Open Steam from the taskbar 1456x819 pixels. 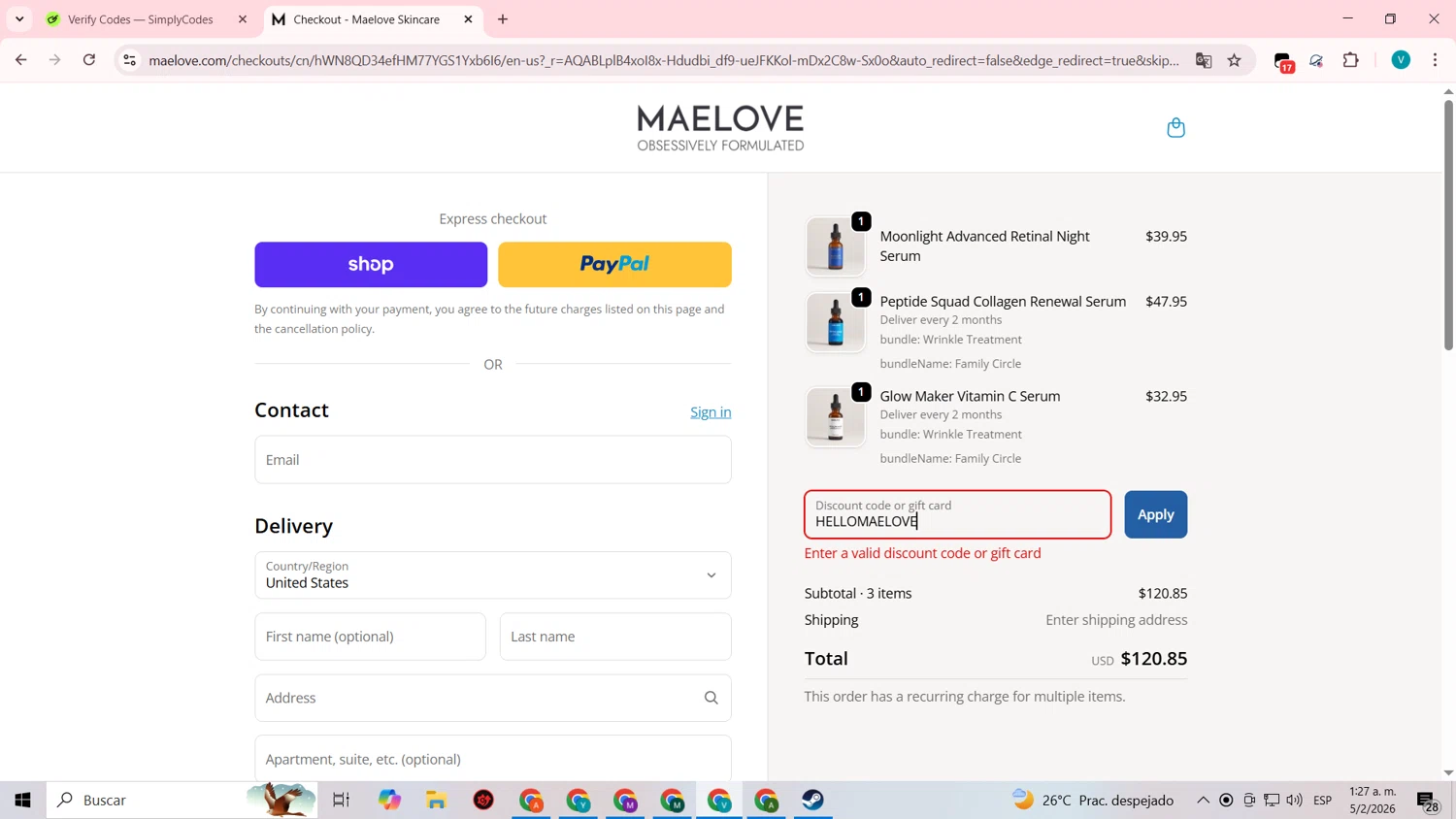pos(813,800)
